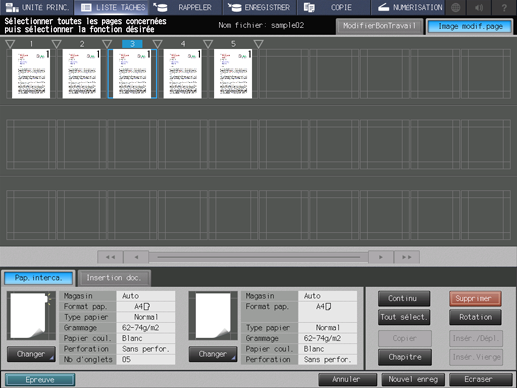517x388 pixels.
Task: Select the page 5 thumbnail
Action: tap(233, 74)
